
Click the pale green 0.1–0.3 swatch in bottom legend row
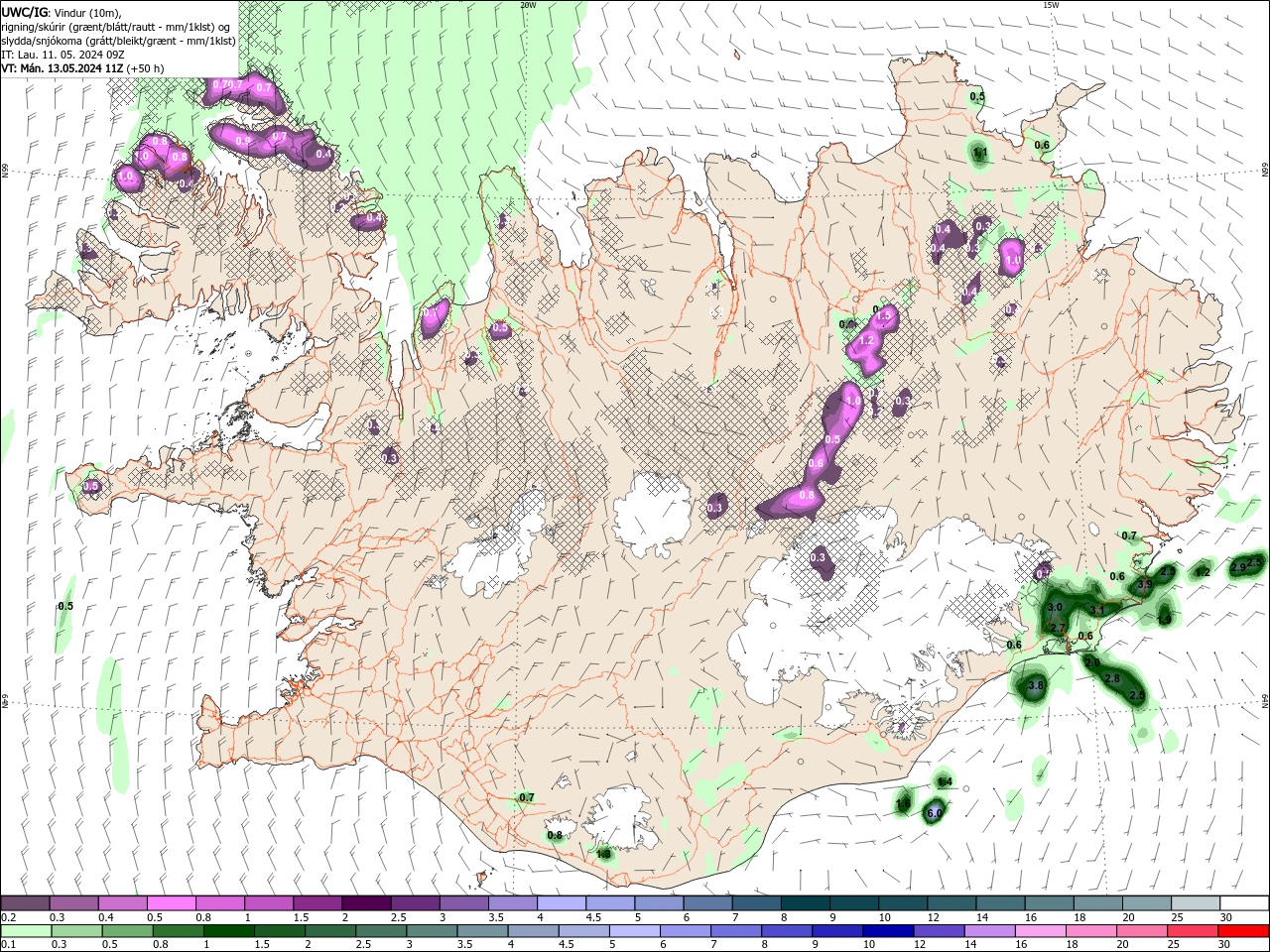click(x=25, y=931)
